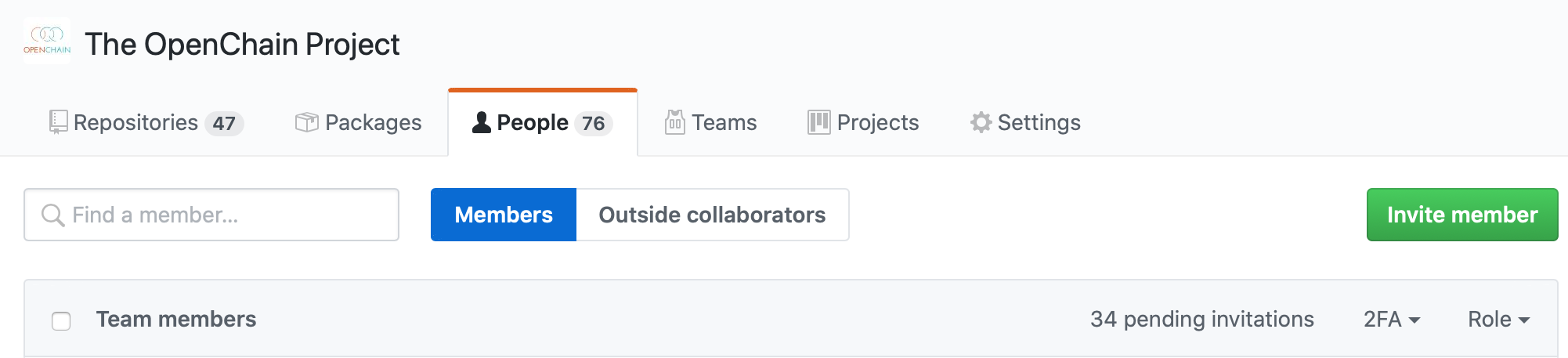Click the Repositories book icon
Screen dimensions: 1568x358
coord(58,122)
